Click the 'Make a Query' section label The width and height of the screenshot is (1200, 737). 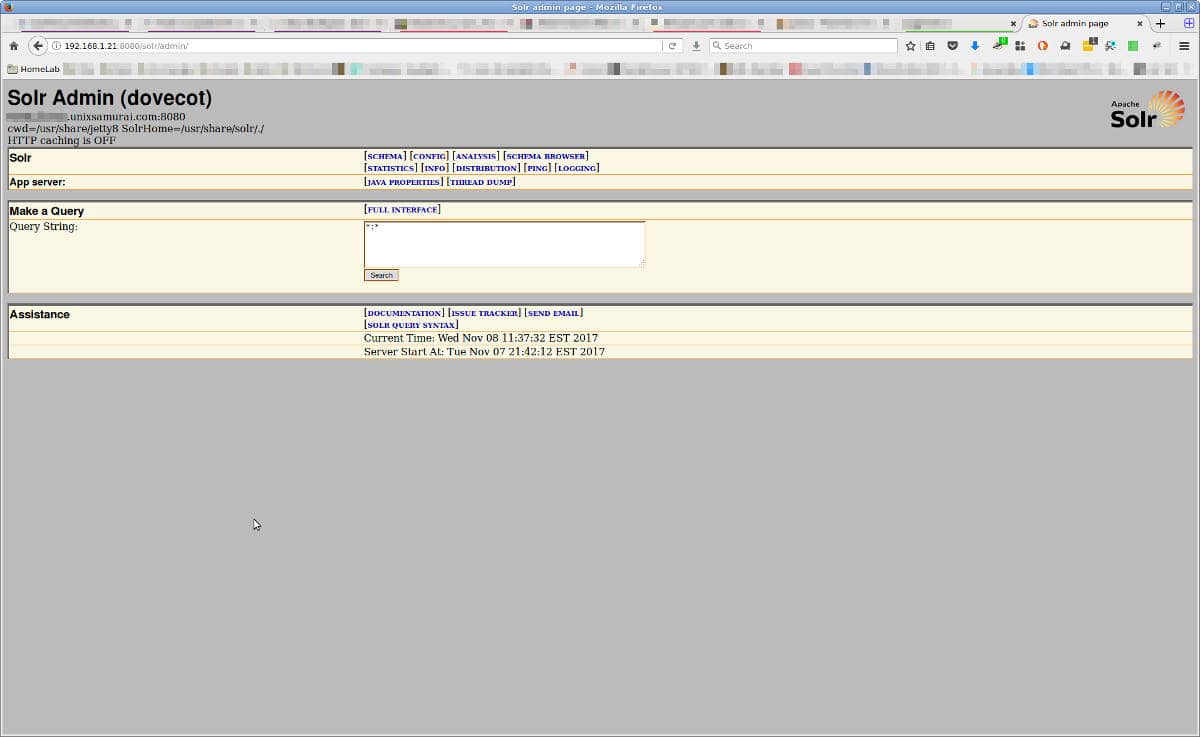coord(47,211)
